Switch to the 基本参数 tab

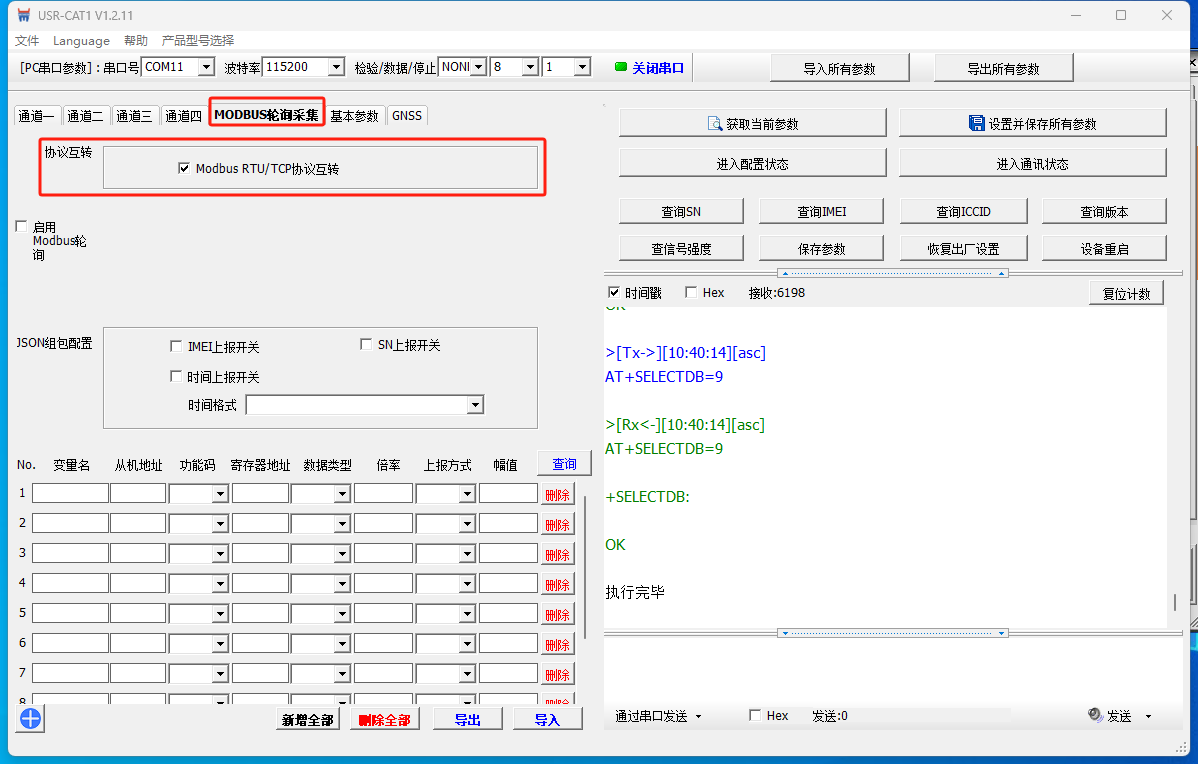tap(354, 116)
